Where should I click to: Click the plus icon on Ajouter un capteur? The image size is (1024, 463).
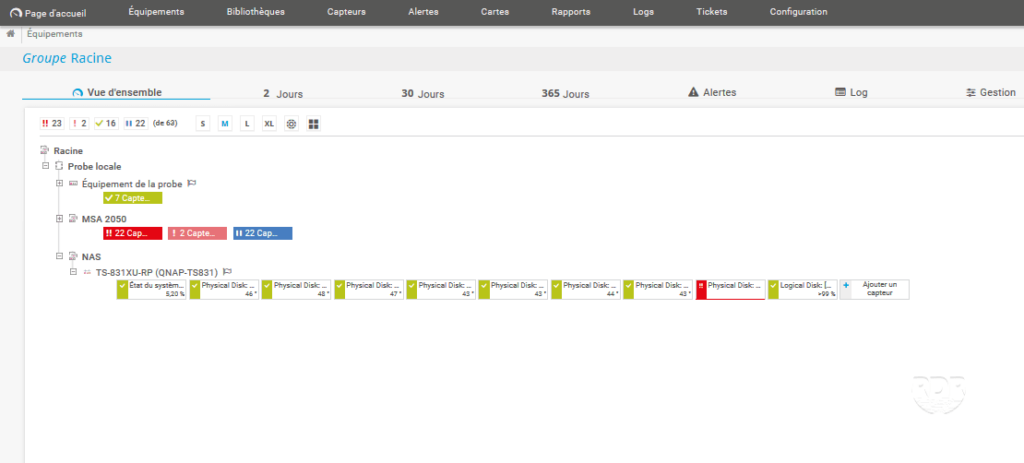pyautogui.click(x=845, y=285)
